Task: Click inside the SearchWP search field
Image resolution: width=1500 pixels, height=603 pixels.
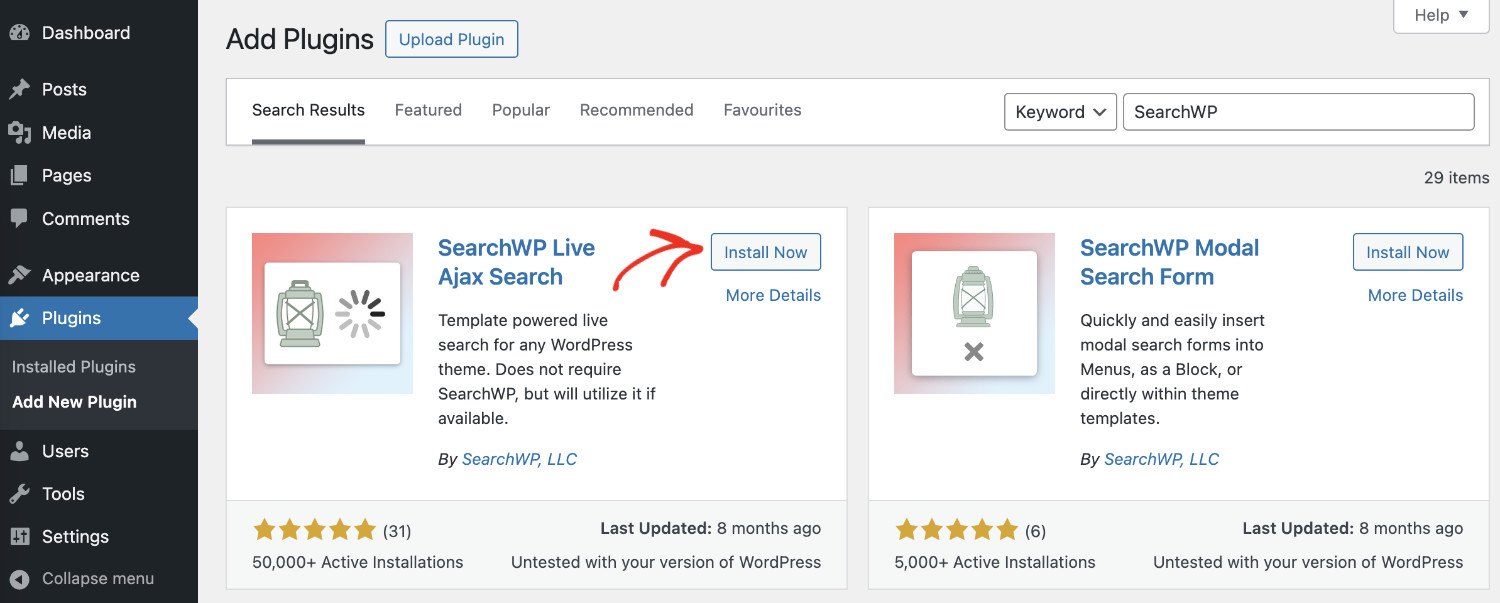Action: (1298, 112)
